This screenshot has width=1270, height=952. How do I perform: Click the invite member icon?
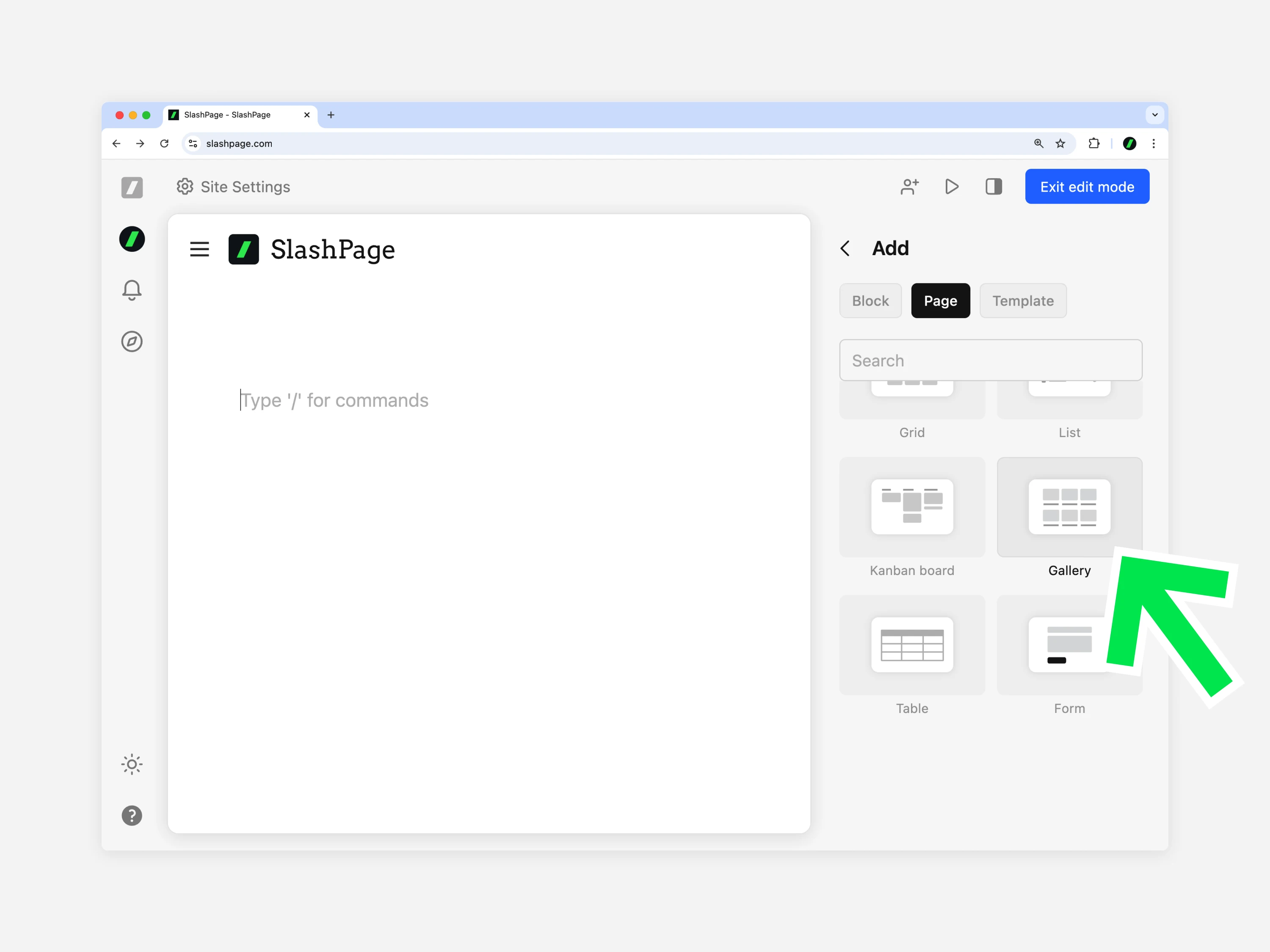pos(910,187)
